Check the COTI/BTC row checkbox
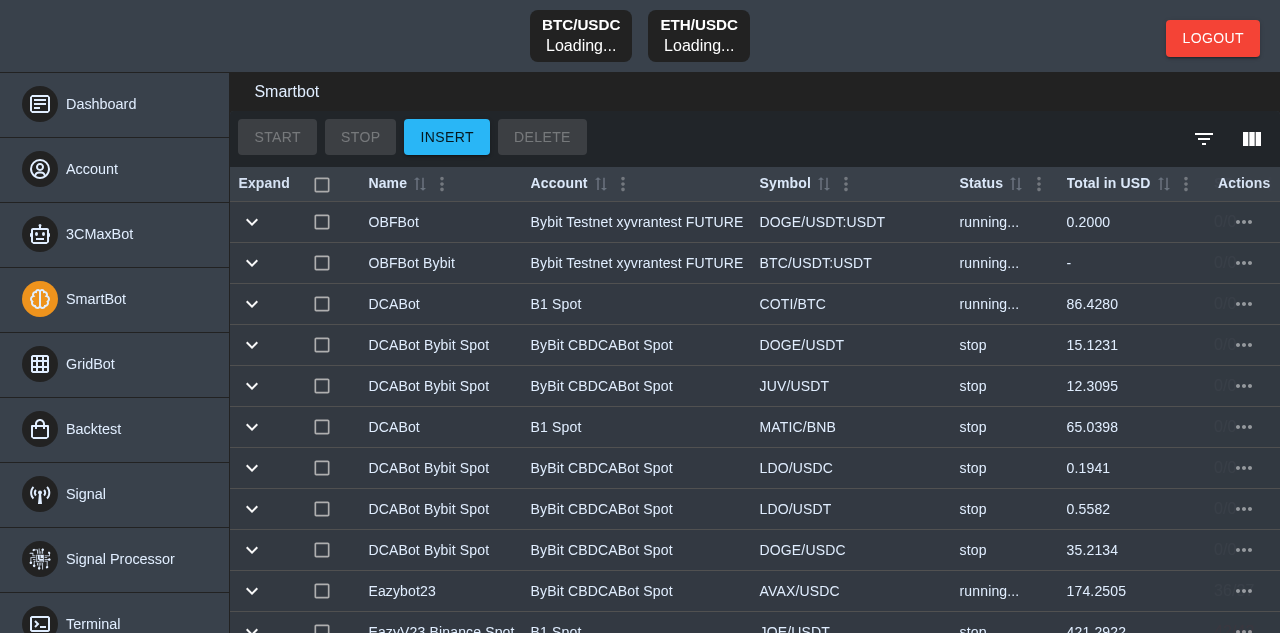Image resolution: width=1280 pixels, height=633 pixels. pyautogui.click(x=322, y=304)
